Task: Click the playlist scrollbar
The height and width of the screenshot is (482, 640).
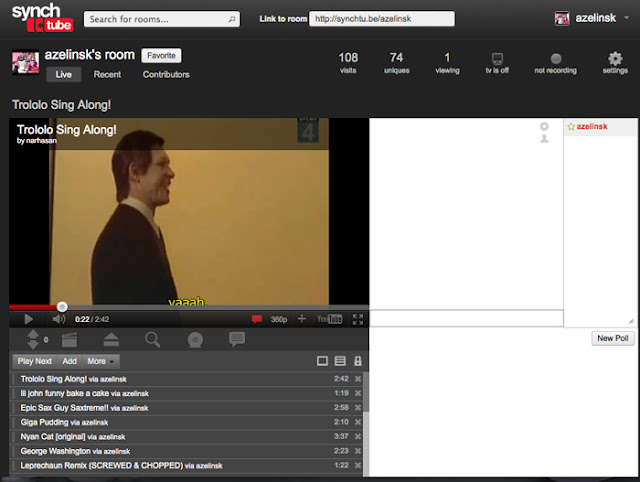Action: coord(366,391)
